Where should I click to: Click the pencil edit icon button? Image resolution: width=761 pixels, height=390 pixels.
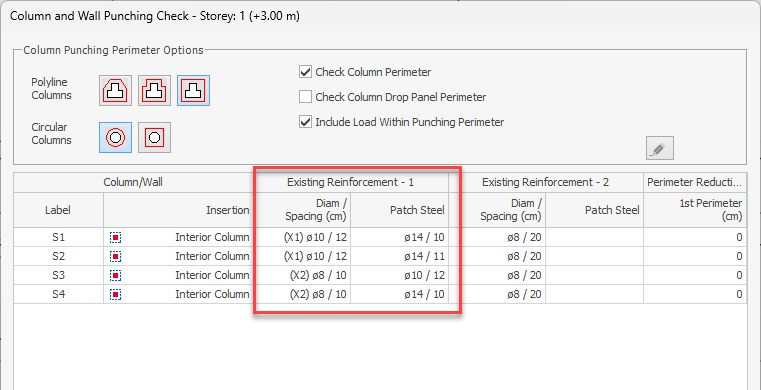coord(660,148)
